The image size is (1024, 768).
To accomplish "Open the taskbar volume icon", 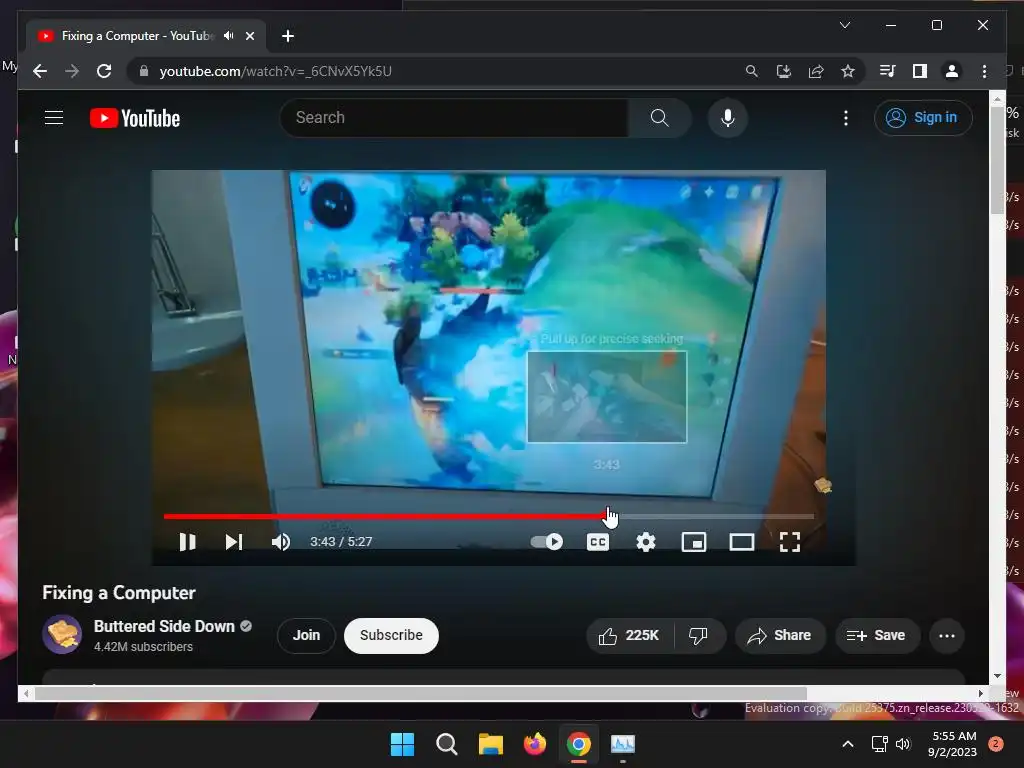I will (x=903, y=744).
